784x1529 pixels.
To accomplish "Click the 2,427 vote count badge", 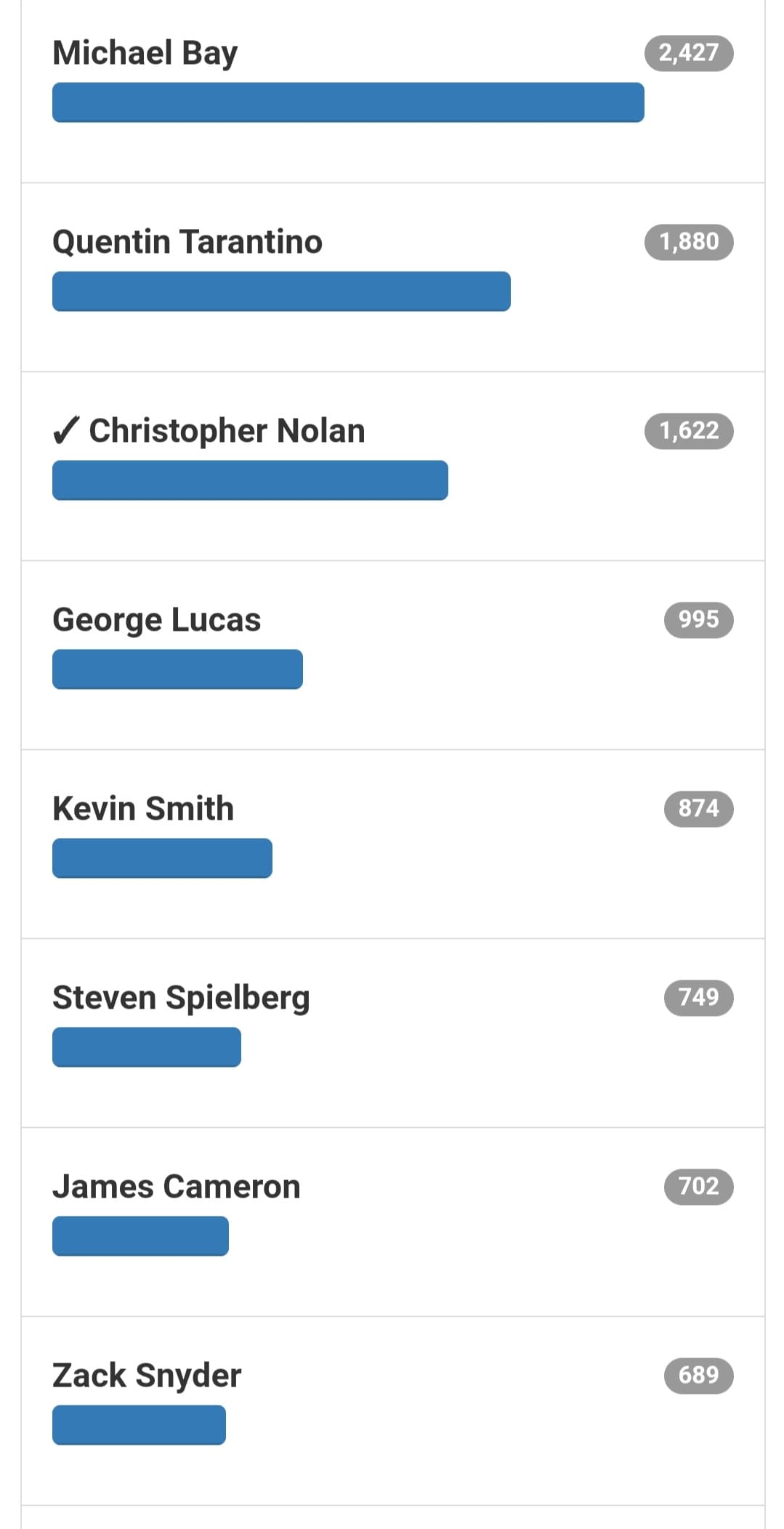I will pos(689,53).
